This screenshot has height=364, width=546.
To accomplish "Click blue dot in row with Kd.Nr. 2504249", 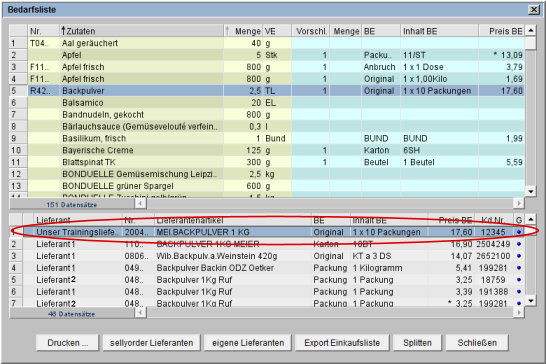I will click(x=519, y=244).
